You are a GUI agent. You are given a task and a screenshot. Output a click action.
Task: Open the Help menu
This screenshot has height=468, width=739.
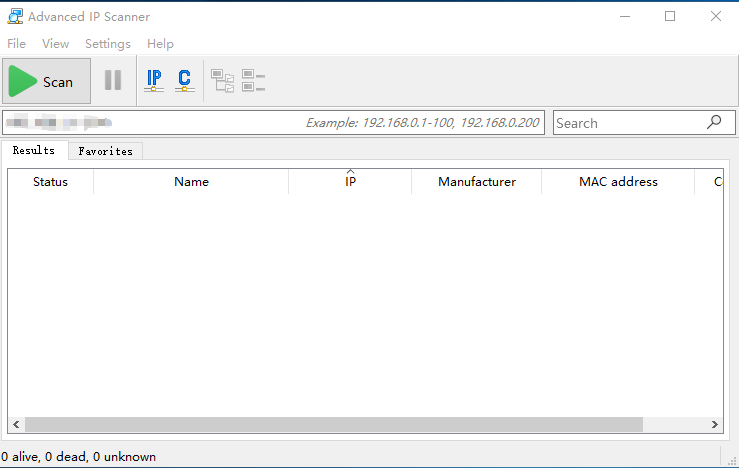click(x=160, y=44)
